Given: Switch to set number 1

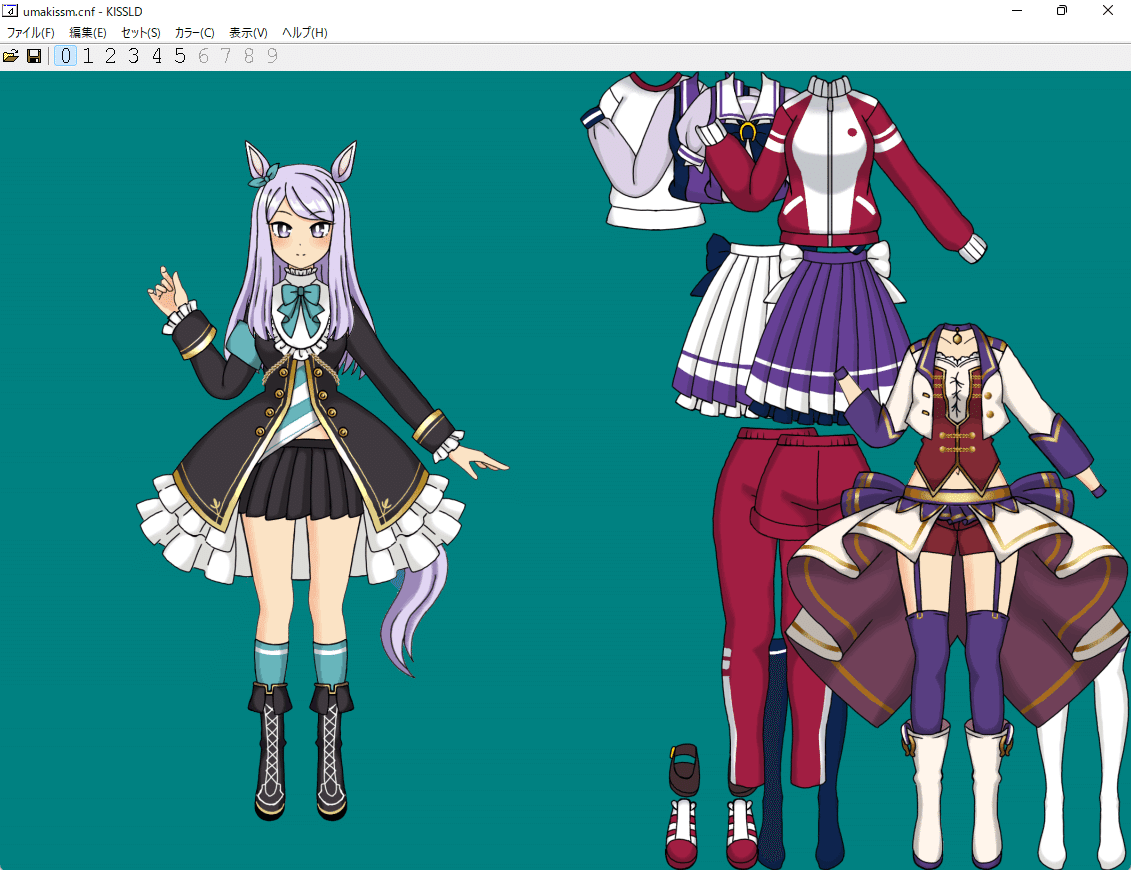Looking at the screenshot, I should (88, 56).
